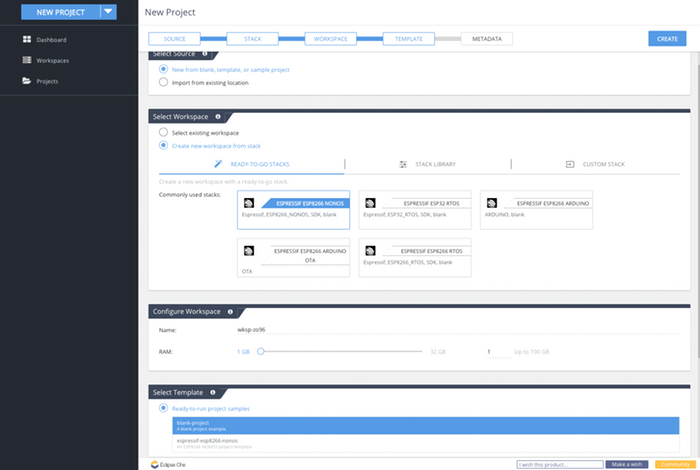Click the Select Template info icon
Image resolution: width=700 pixels, height=470 pixels.
point(213,392)
